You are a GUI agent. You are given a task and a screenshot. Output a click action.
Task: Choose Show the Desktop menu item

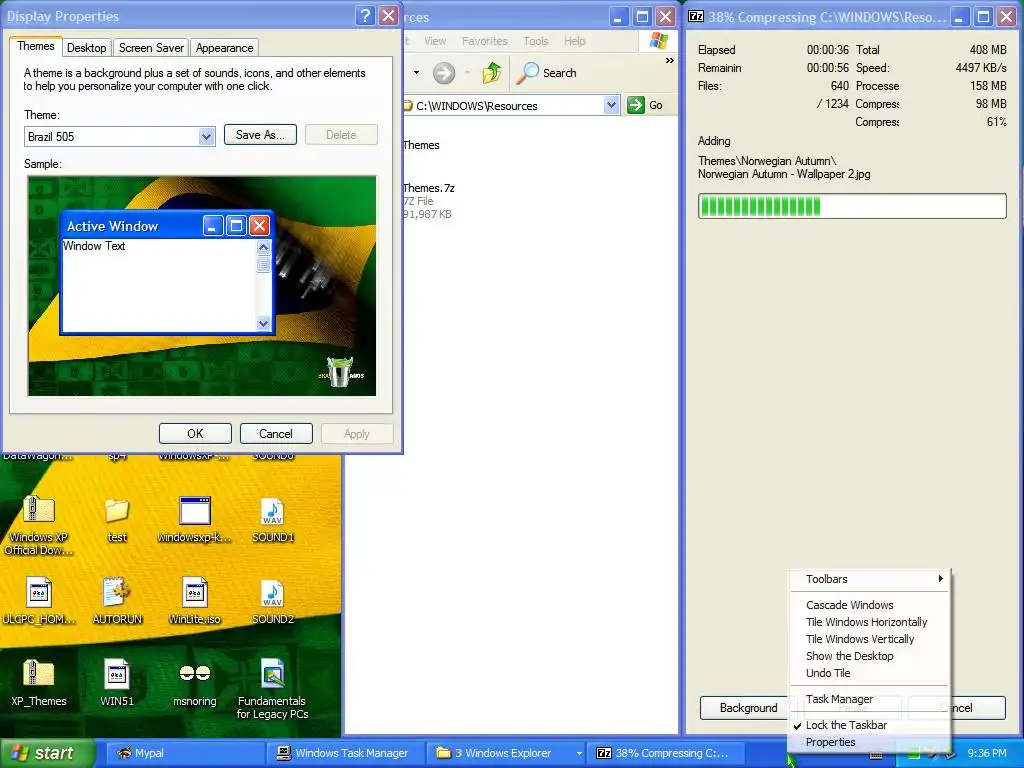coord(869,656)
